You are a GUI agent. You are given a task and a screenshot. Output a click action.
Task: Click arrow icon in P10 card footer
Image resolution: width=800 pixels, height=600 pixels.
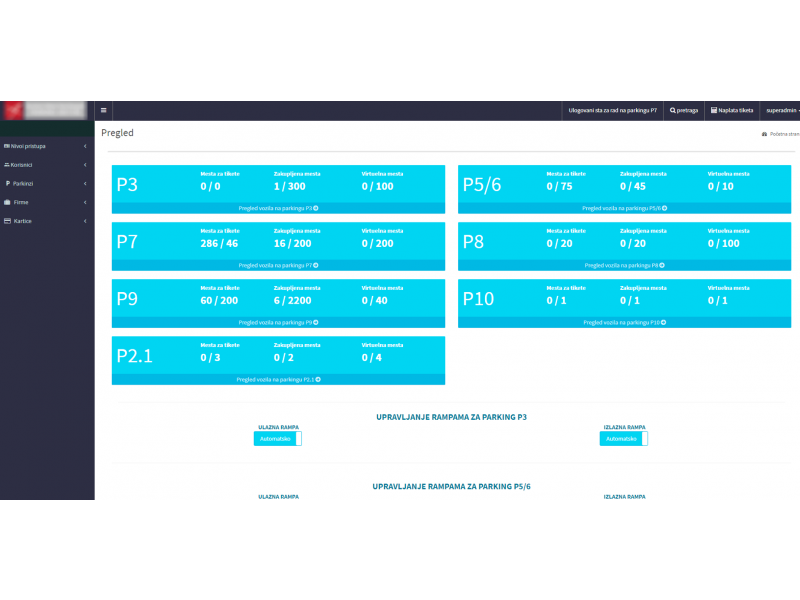click(663, 322)
